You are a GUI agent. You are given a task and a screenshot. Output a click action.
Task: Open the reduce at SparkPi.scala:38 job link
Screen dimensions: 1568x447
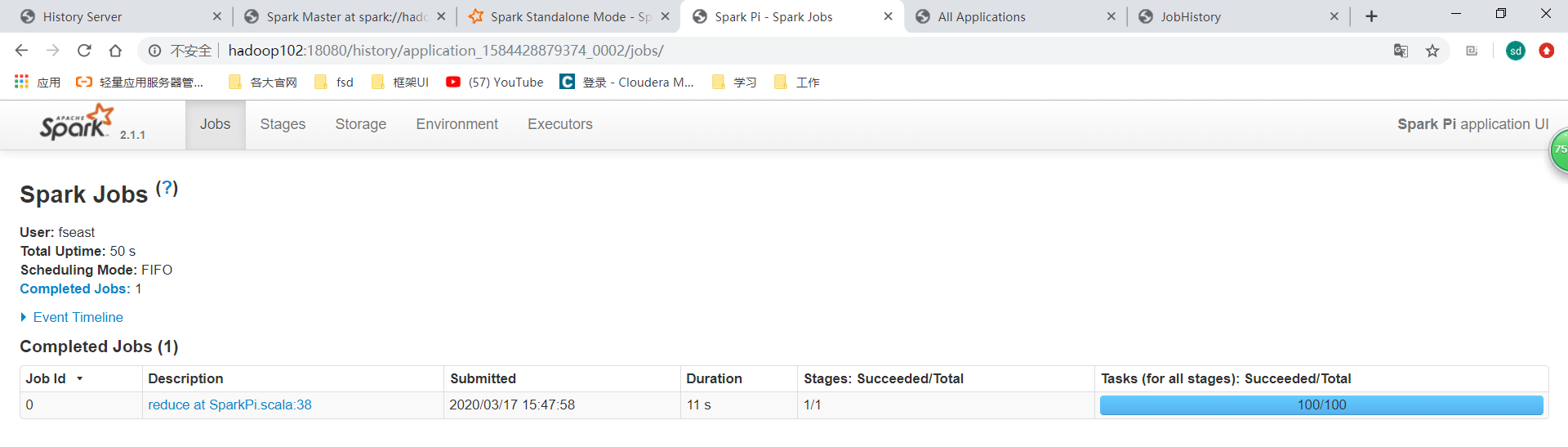pyautogui.click(x=229, y=405)
